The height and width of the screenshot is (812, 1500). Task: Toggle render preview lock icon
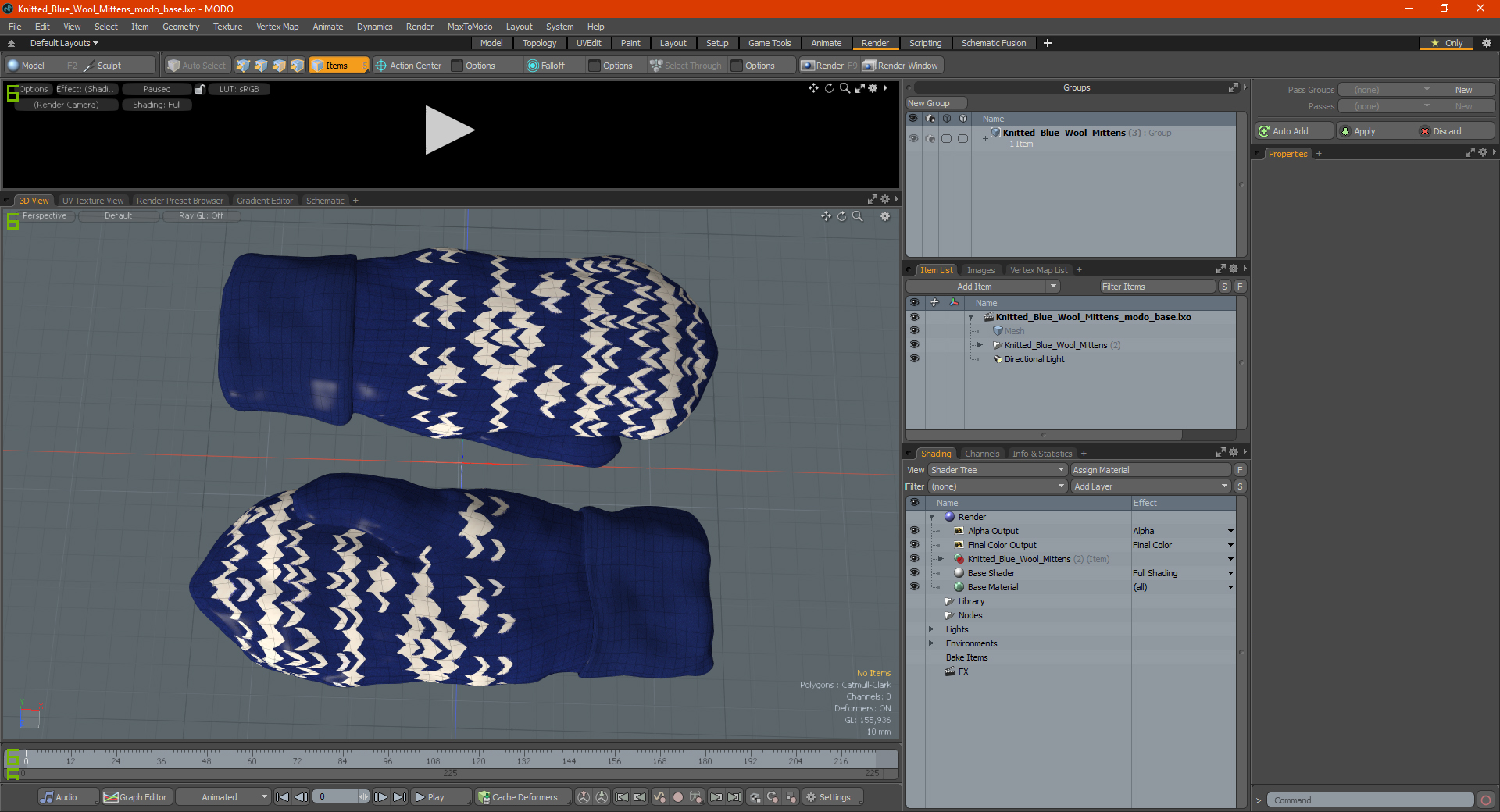point(200,89)
